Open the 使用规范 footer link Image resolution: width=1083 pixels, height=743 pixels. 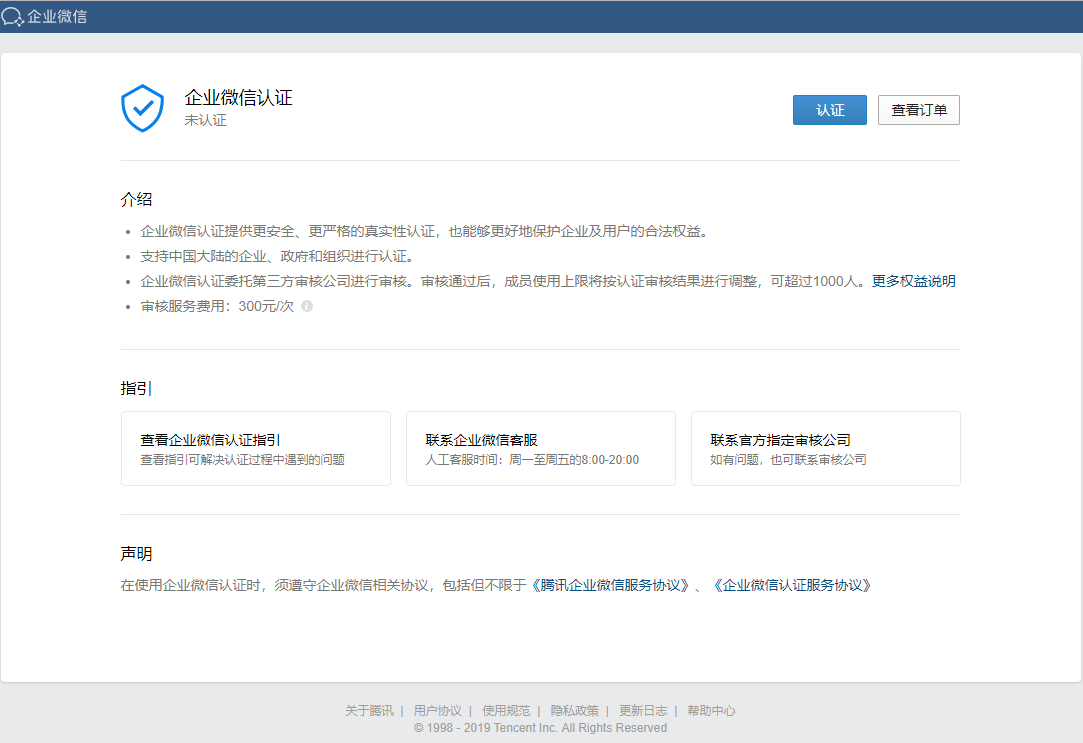[501, 710]
